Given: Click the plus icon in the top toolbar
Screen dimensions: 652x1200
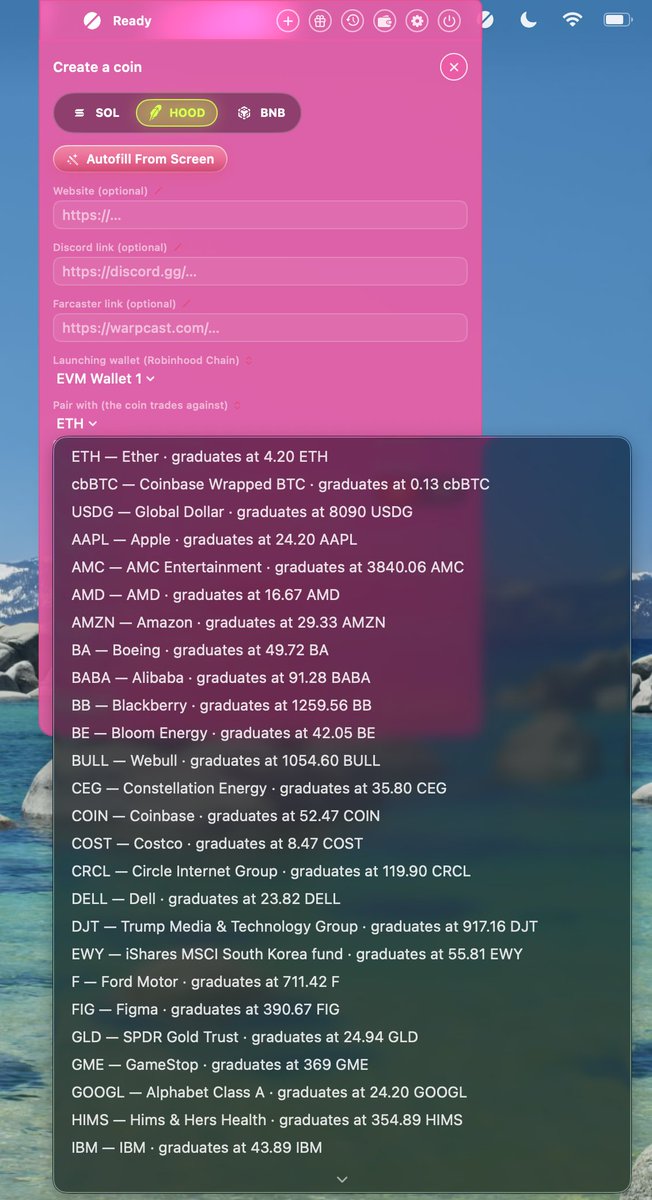Looking at the screenshot, I should point(288,20).
